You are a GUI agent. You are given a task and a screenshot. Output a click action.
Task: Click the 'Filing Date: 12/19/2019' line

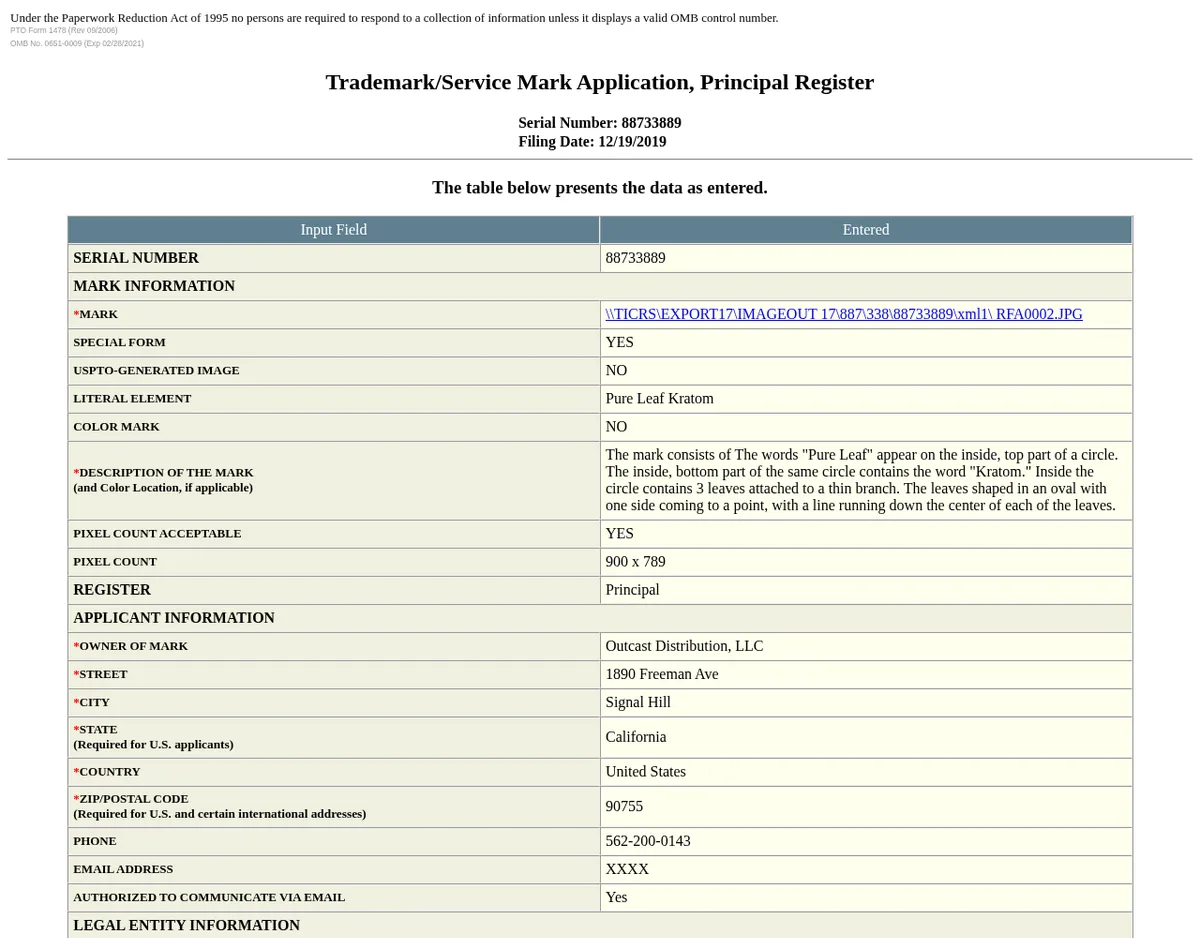[x=592, y=142]
